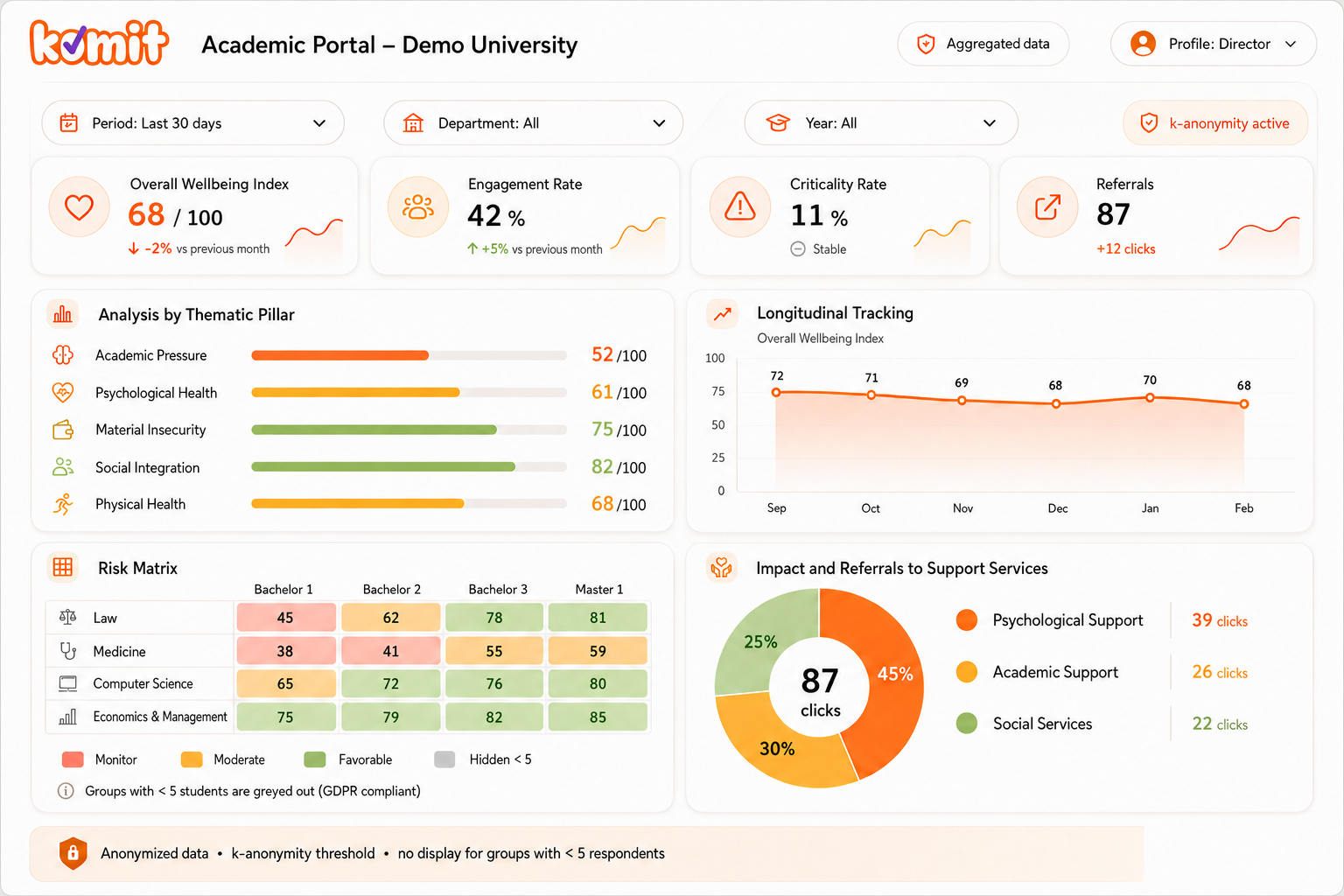Click the Academic Pressure progress bar
The height and width of the screenshot is (896, 1344).
click(x=409, y=355)
